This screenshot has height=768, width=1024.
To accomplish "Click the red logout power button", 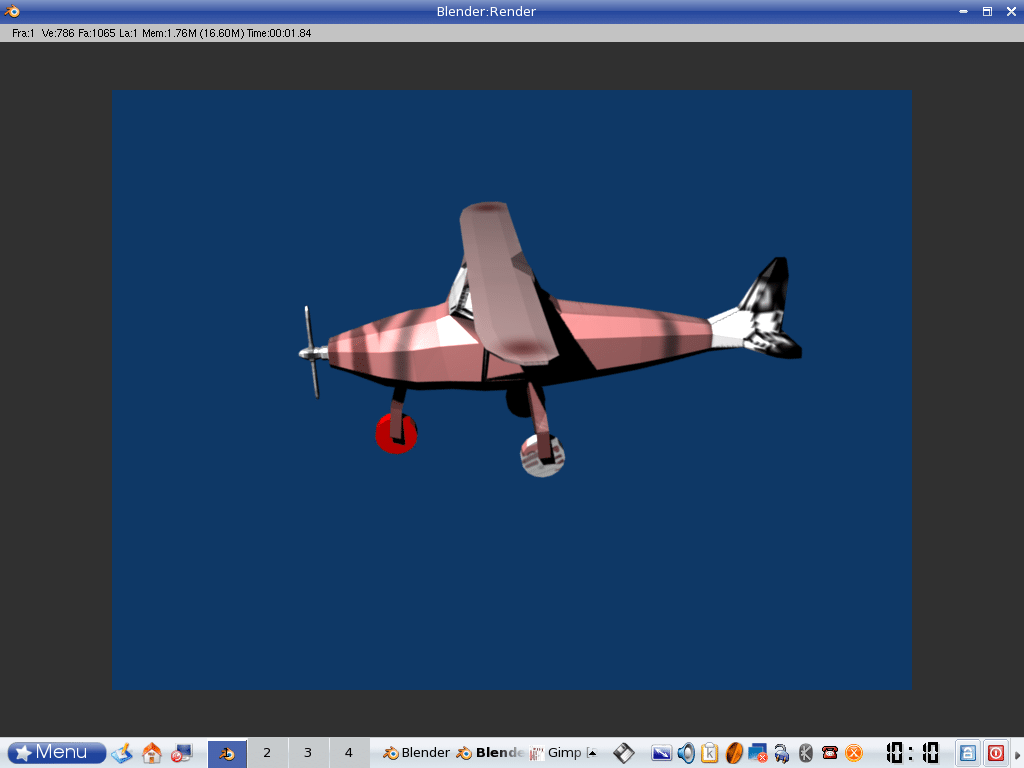I will pyautogui.click(x=996, y=753).
